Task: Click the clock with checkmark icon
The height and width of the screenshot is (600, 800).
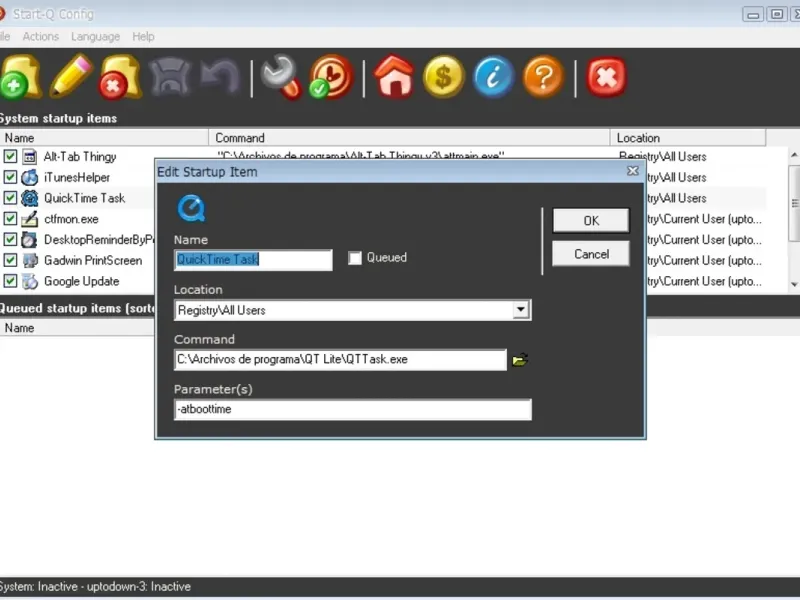Action: [x=331, y=77]
